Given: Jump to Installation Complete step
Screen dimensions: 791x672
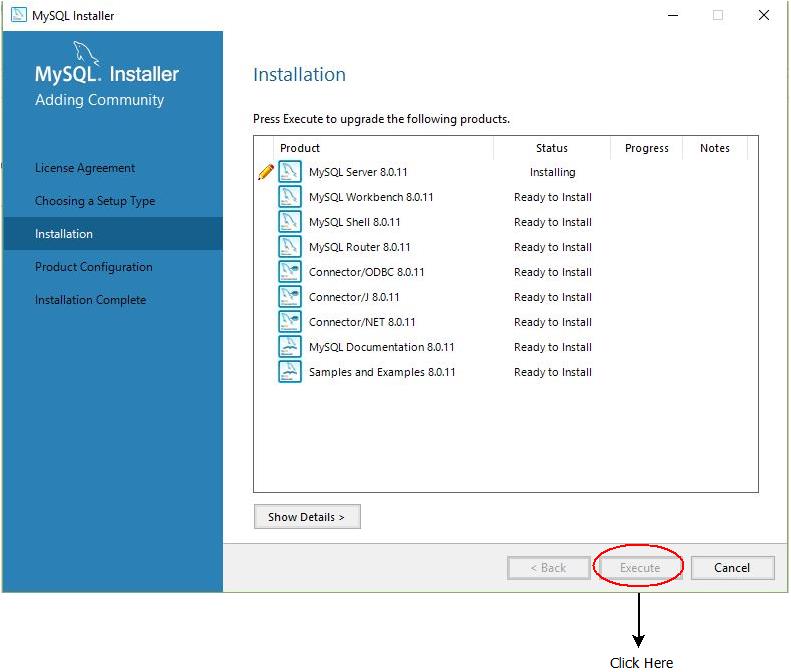Looking at the screenshot, I should 90,300.
